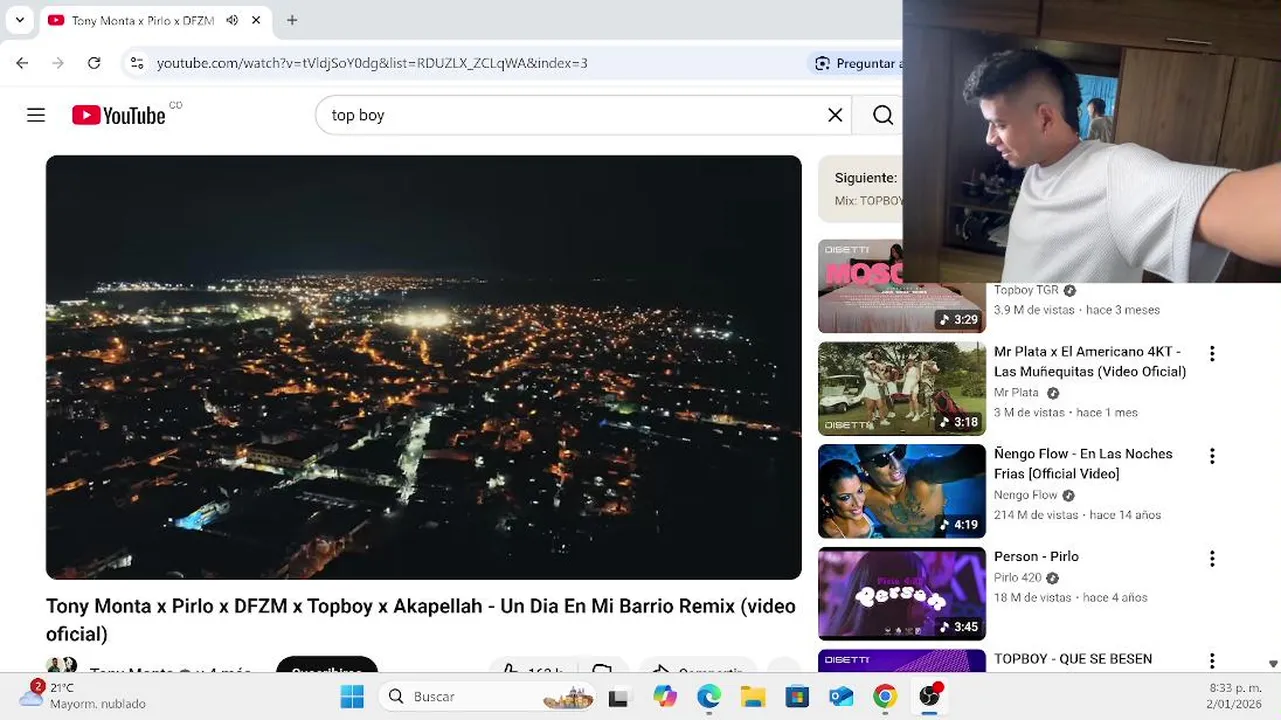Open a new browser tab
This screenshot has width=1281, height=720.
pyautogui.click(x=292, y=20)
